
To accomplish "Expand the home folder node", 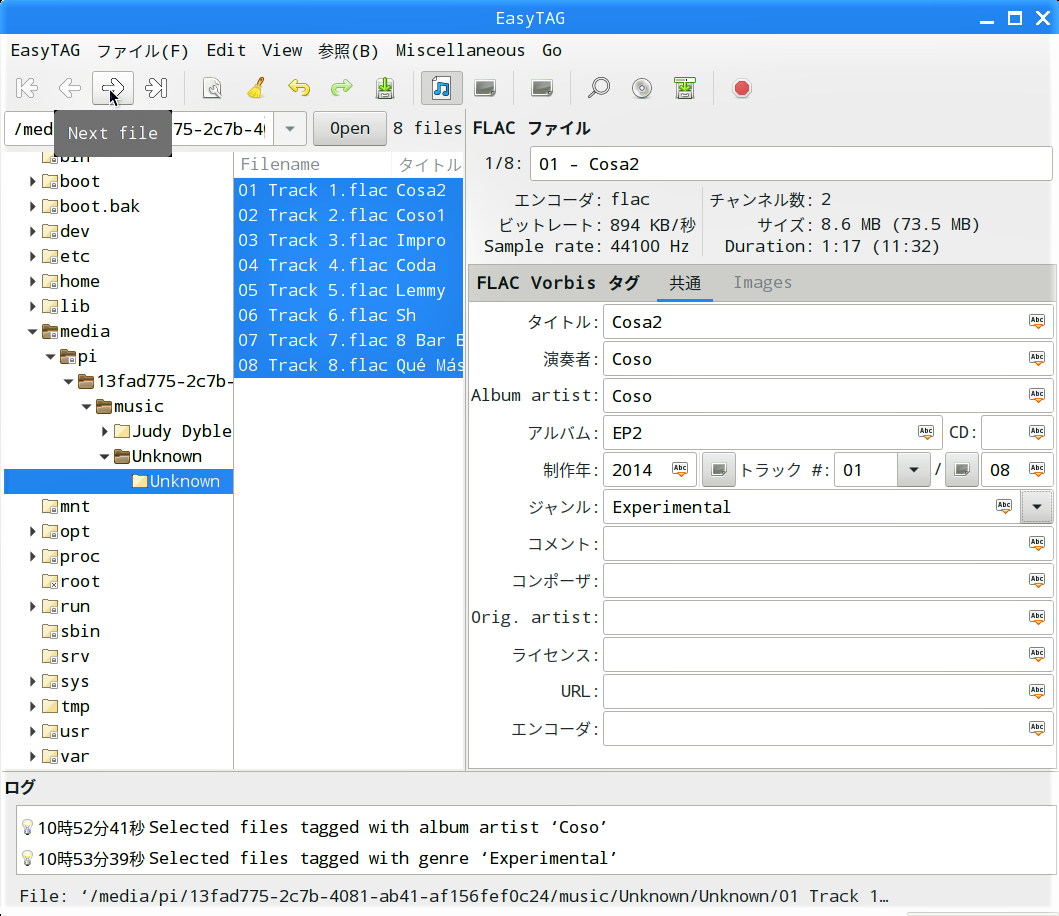I will pyautogui.click(x=32, y=281).
